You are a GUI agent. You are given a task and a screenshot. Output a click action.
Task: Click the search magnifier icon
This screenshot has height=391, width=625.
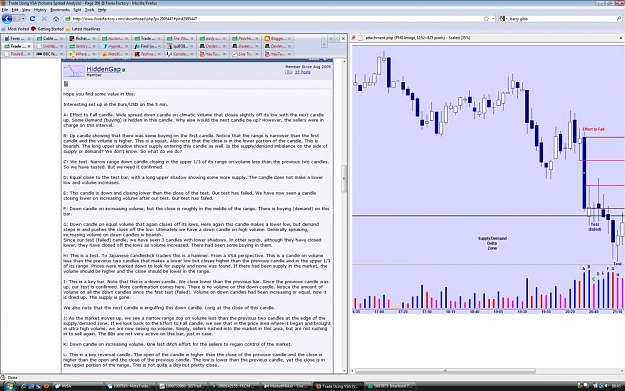tap(619, 19)
